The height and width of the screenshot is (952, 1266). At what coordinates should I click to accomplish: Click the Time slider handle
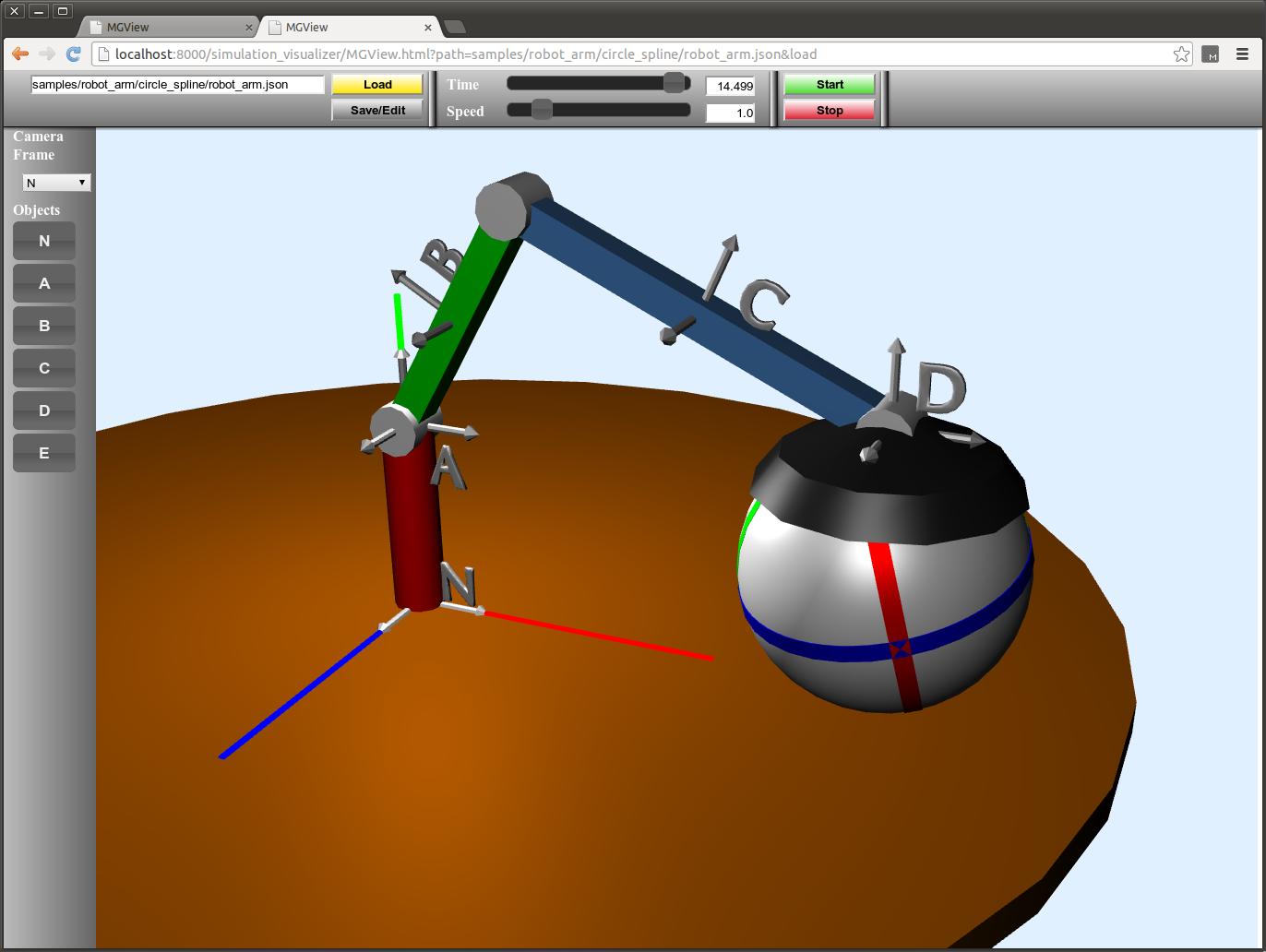point(675,83)
